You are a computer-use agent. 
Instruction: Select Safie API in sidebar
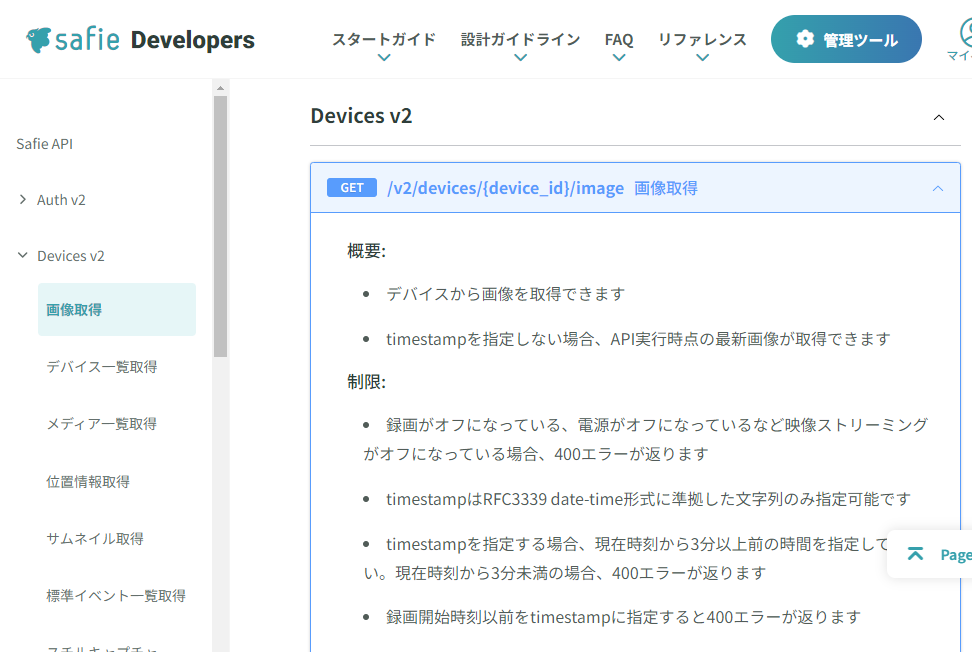click(45, 144)
